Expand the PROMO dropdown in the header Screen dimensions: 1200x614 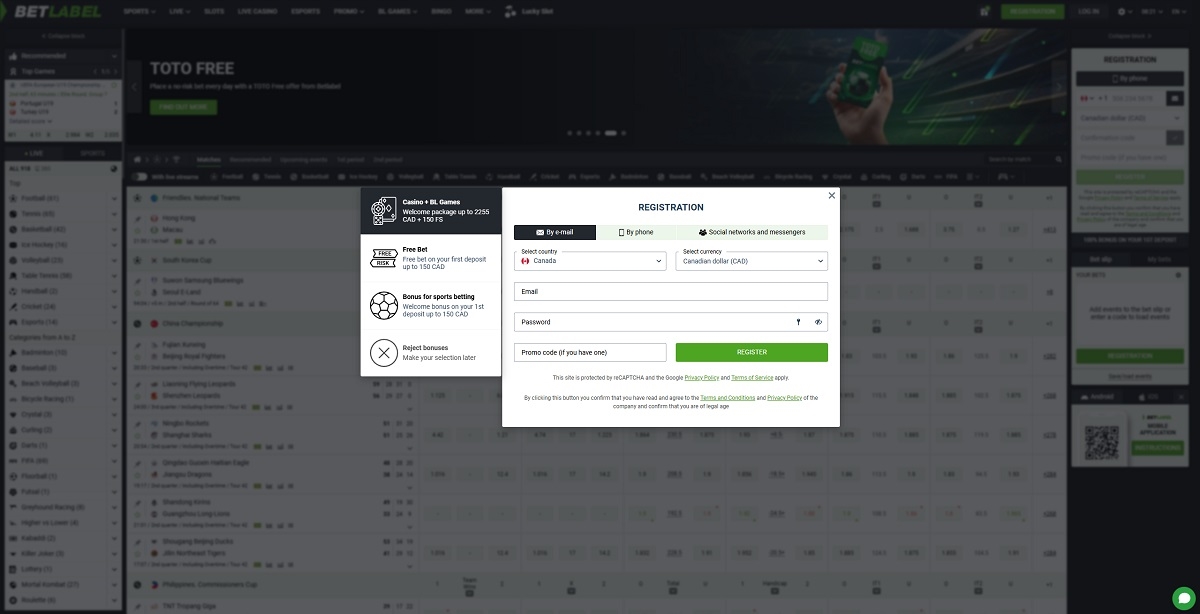(348, 12)
